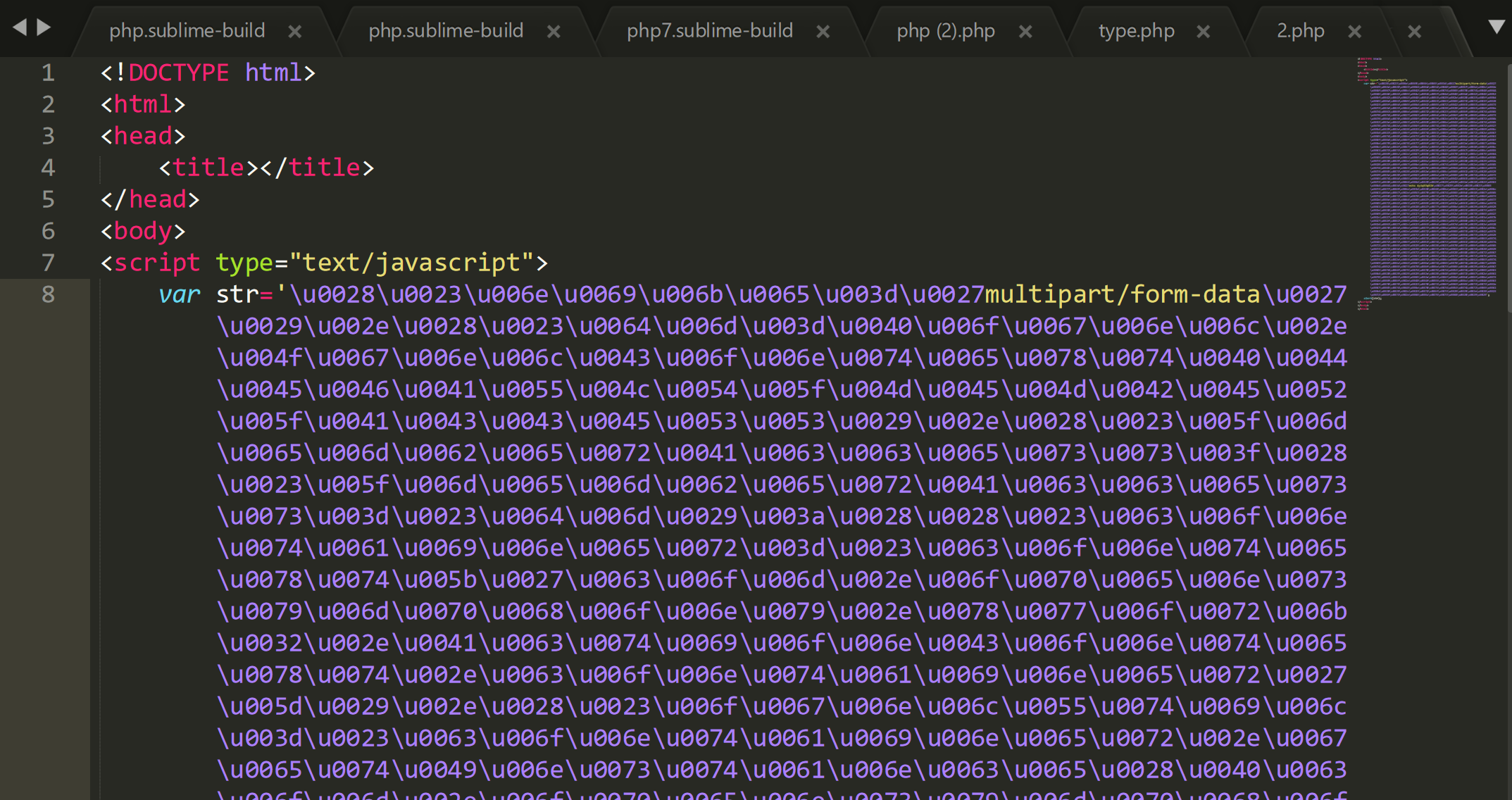This screenshot has height=800, width=1512.
Task: Close the php (2).php tab
Action: tap(1025, 32)
